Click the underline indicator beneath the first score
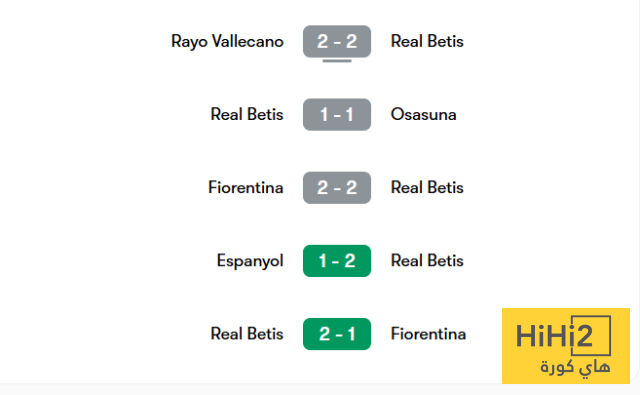 tap(337, 61)
